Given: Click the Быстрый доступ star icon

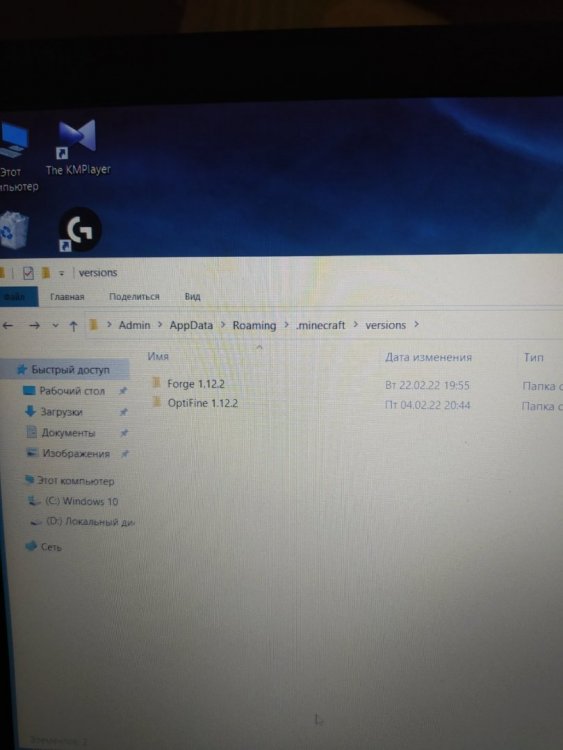Looking at the screenshot, I should tap(22, 369).
